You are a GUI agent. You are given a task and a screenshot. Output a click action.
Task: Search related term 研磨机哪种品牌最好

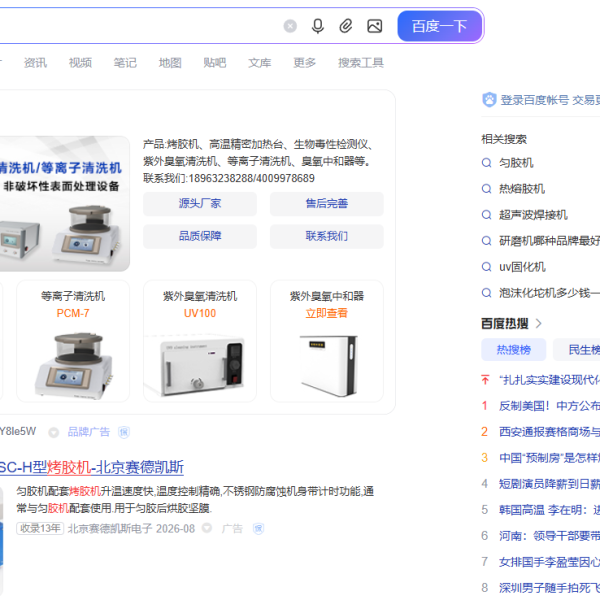[x=549, y=241]
